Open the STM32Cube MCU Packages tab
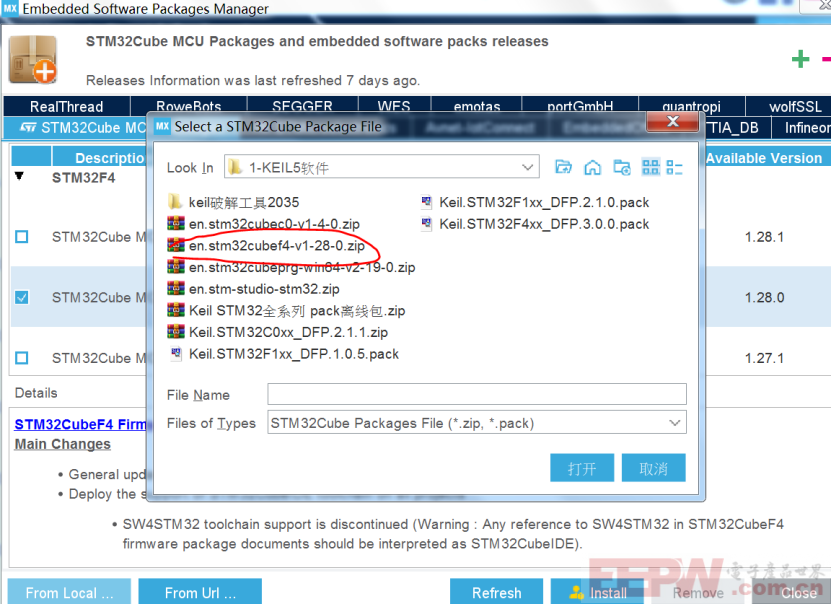The height and width of the screenshot is (604, 831). click(x=75, y=128)
